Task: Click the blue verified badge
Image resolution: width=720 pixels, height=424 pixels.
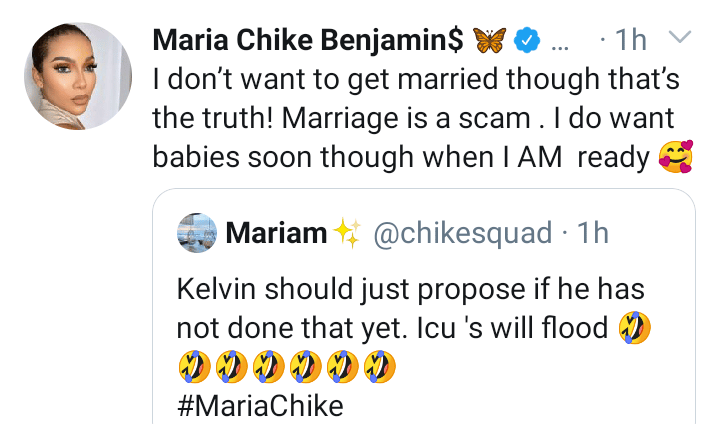Action: tap(528, 41)
